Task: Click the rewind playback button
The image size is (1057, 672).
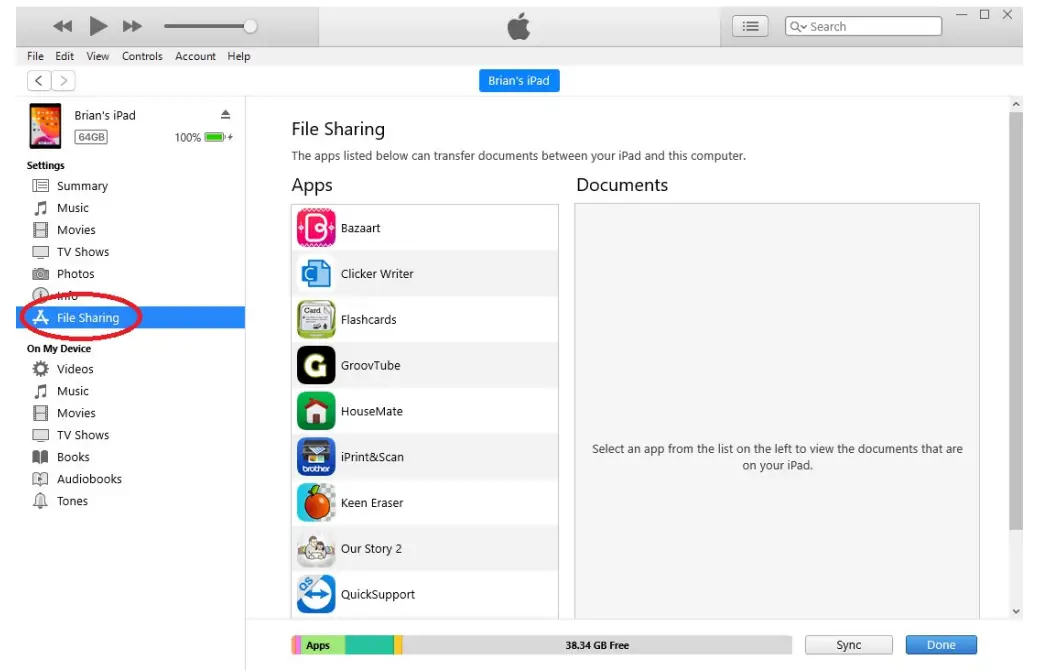Action: click(63, 26)
